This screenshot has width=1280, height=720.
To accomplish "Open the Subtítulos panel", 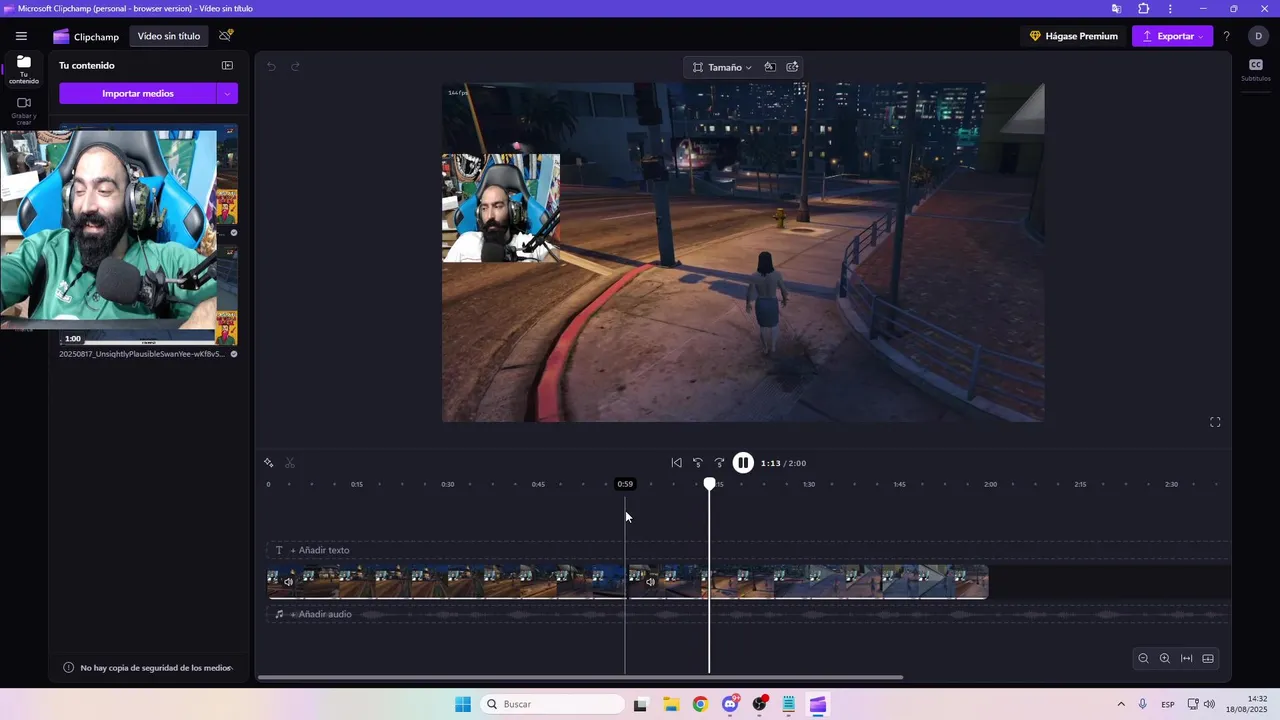I will pos(1256,69).
